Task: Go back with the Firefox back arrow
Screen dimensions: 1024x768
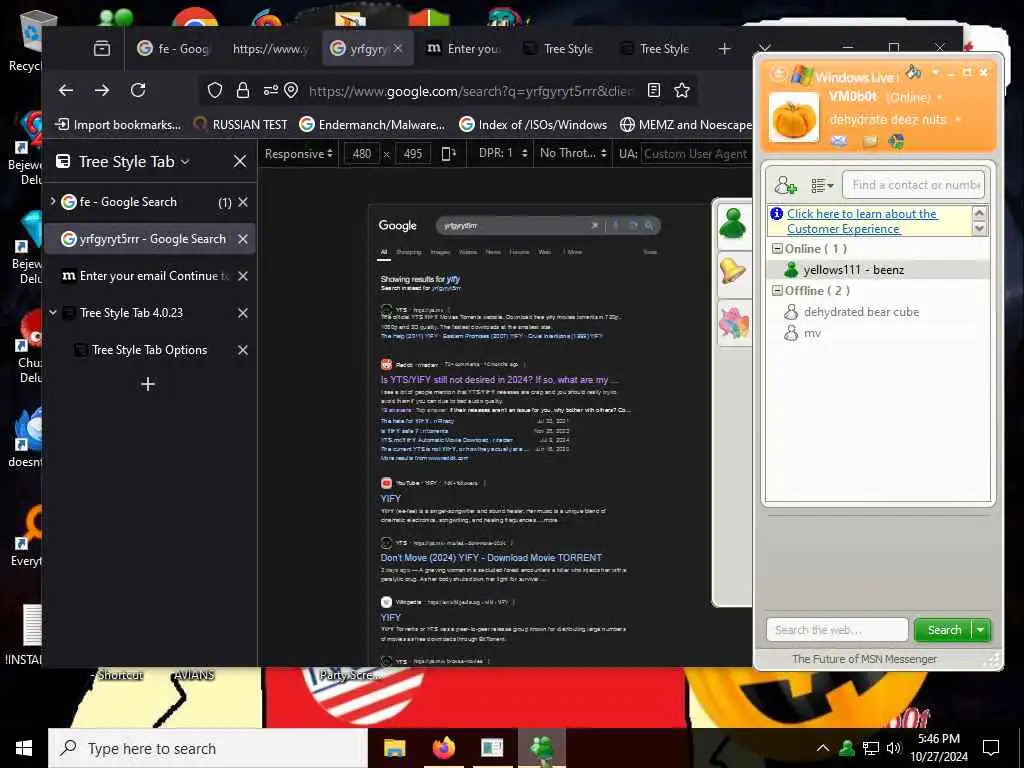Action: [x=66, y=90]
